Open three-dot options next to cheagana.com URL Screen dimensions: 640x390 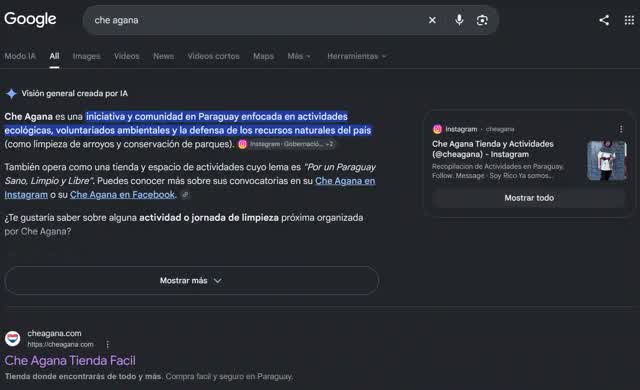107,344
